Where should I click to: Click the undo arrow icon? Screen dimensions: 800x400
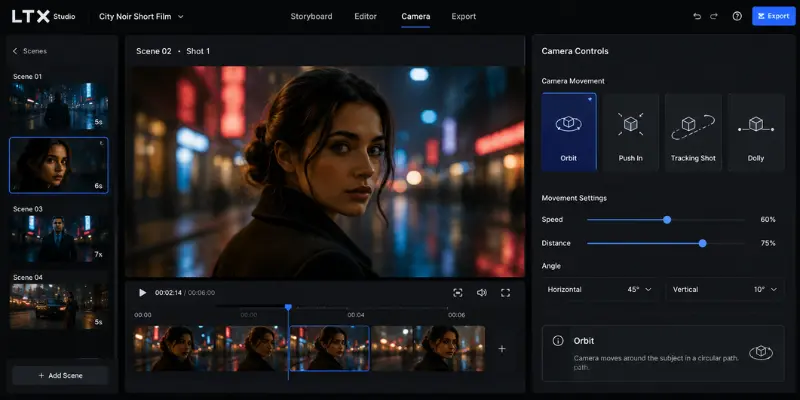[x=697, y=16]
